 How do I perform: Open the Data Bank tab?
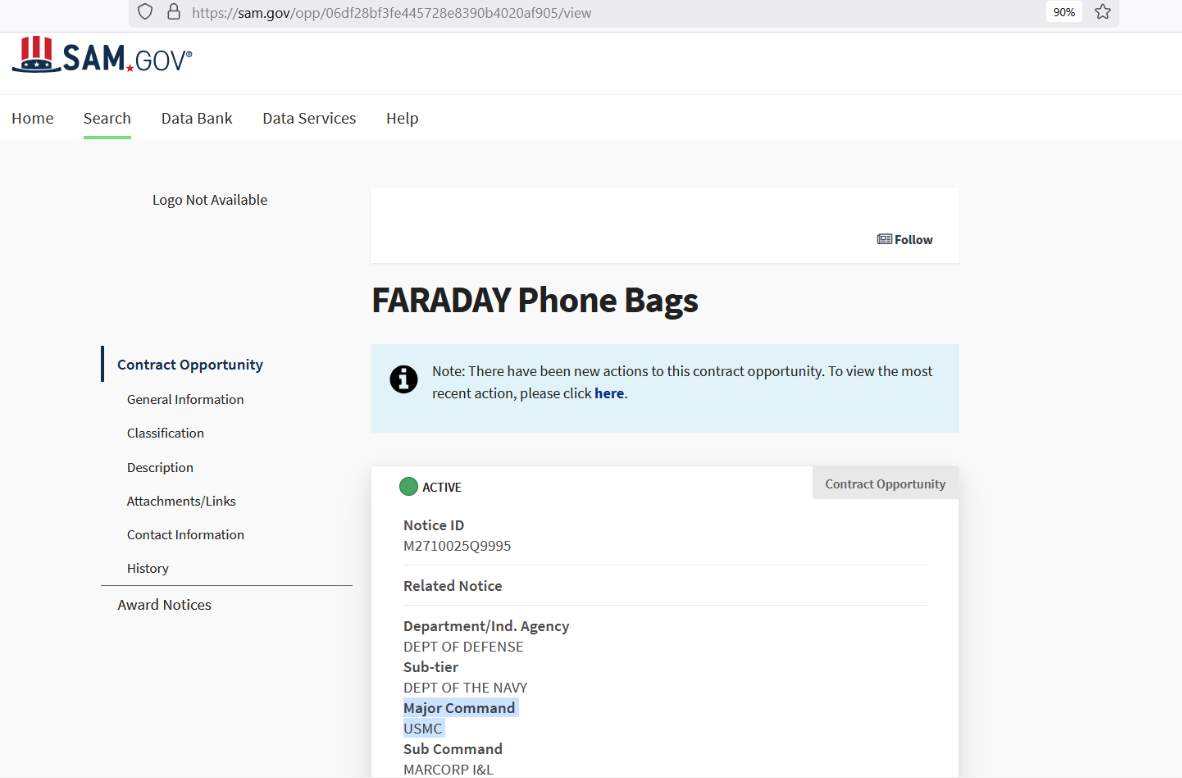197,118
